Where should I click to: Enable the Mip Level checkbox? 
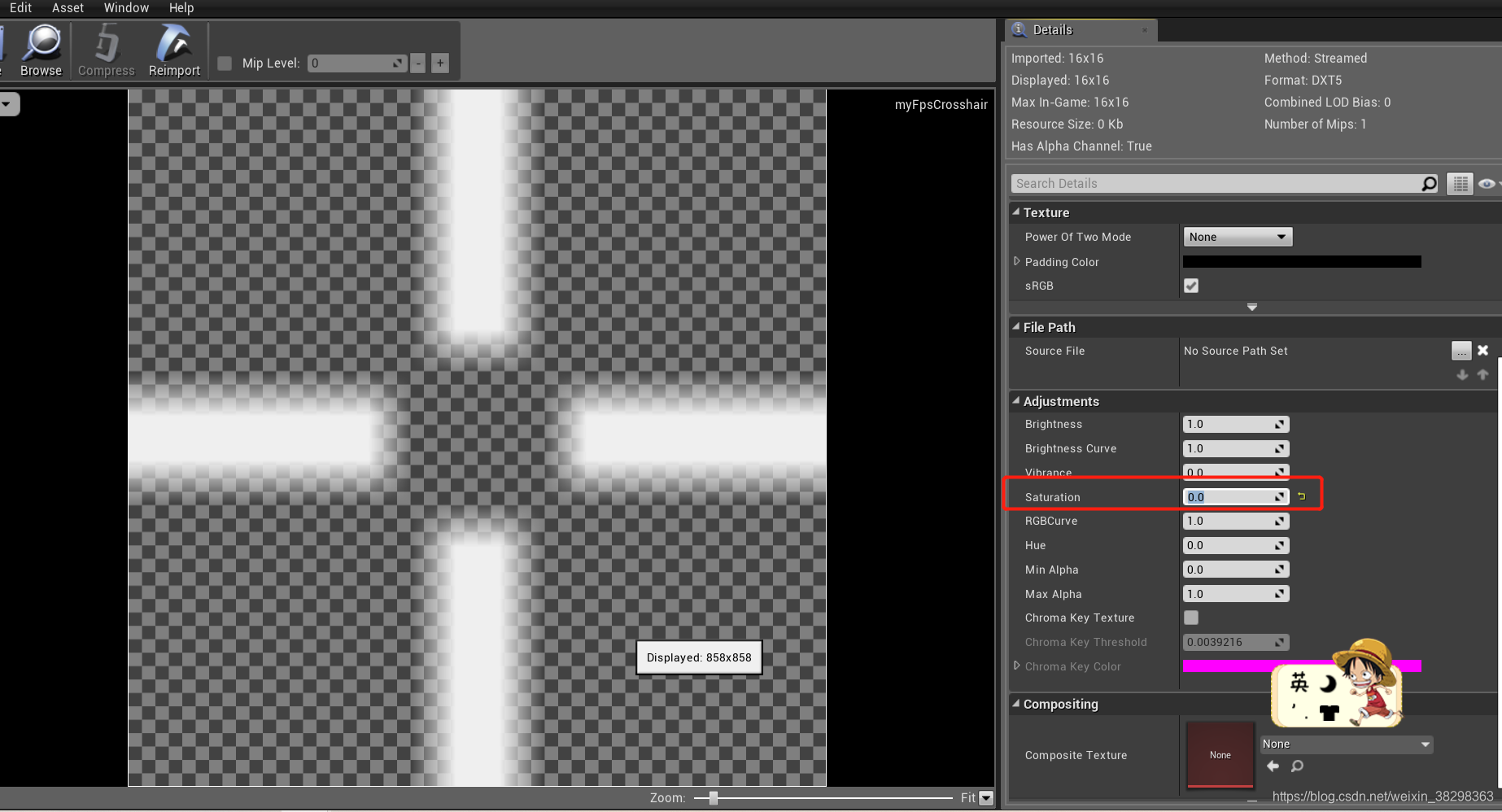(x=225, y=63)
